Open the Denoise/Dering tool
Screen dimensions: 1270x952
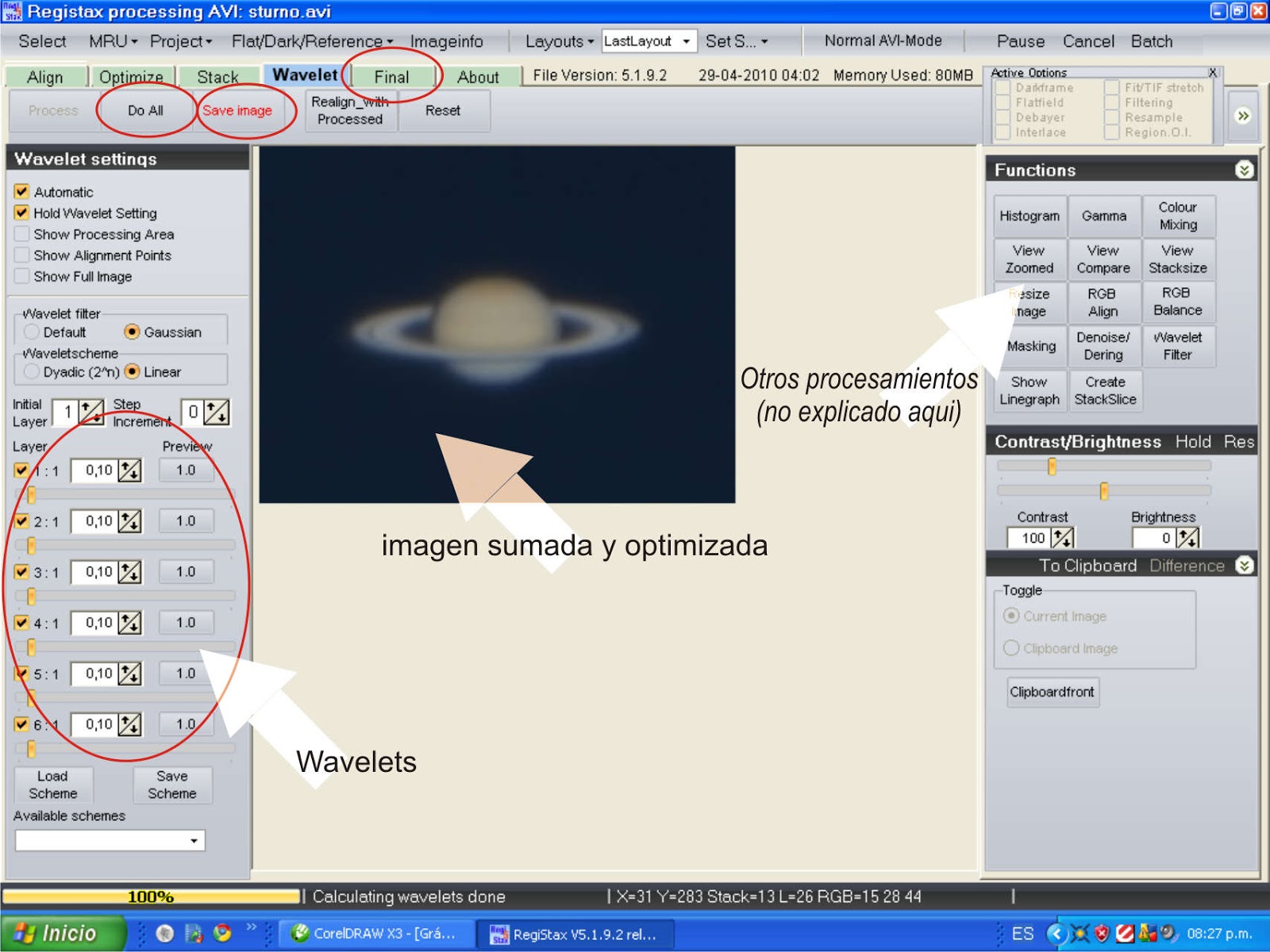tap(1103, 346)
